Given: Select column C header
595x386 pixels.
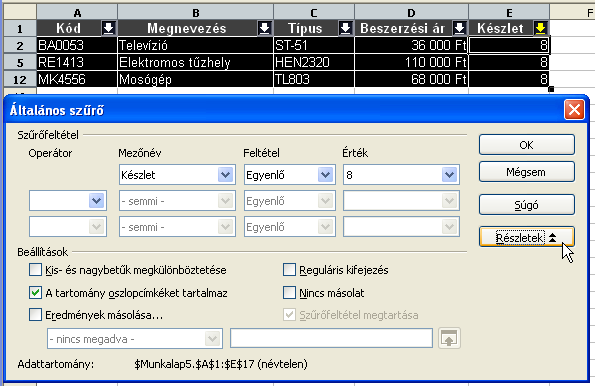Looking at the screenshot, I should click(x=314, y=13).
